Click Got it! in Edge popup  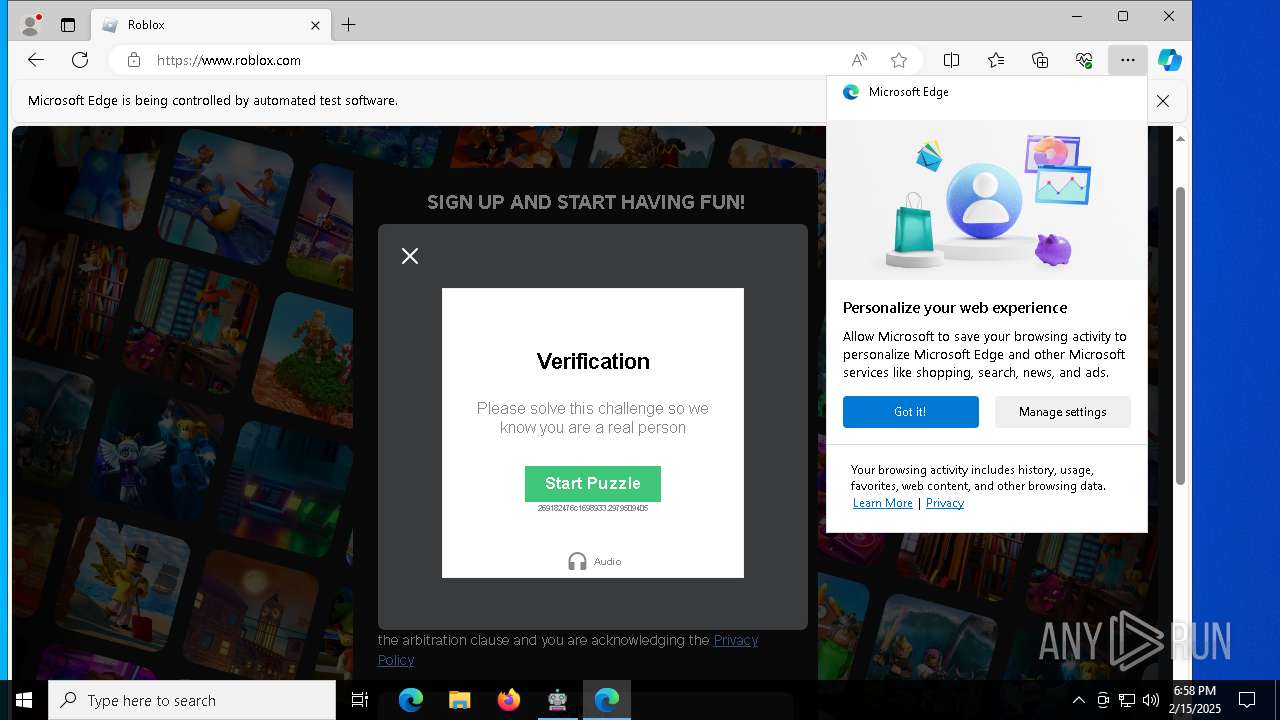910,411
